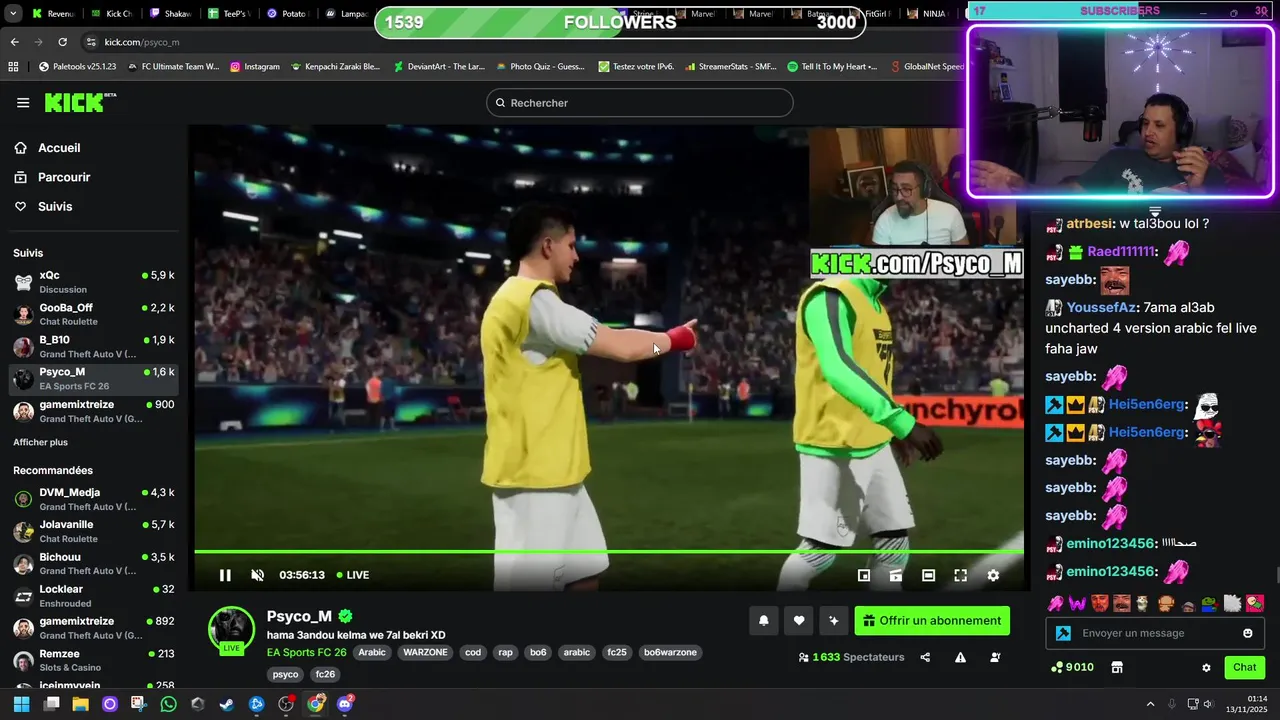Screen dimensions: 1280x720
Task: Open Locklear recommended channel
Action: (x=94, y=595)
